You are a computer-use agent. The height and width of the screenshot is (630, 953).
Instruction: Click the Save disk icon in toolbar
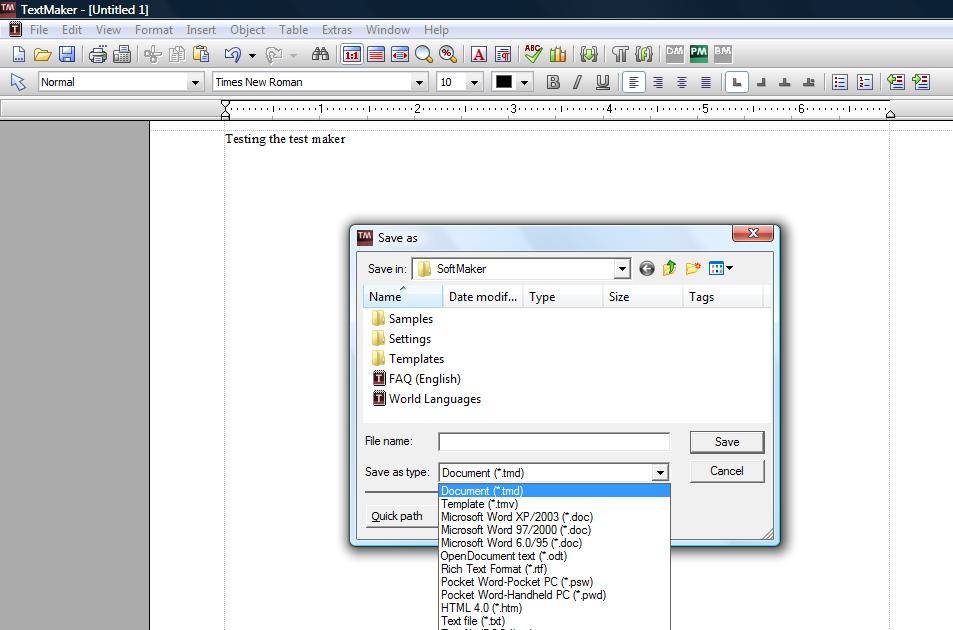point(67,54)
